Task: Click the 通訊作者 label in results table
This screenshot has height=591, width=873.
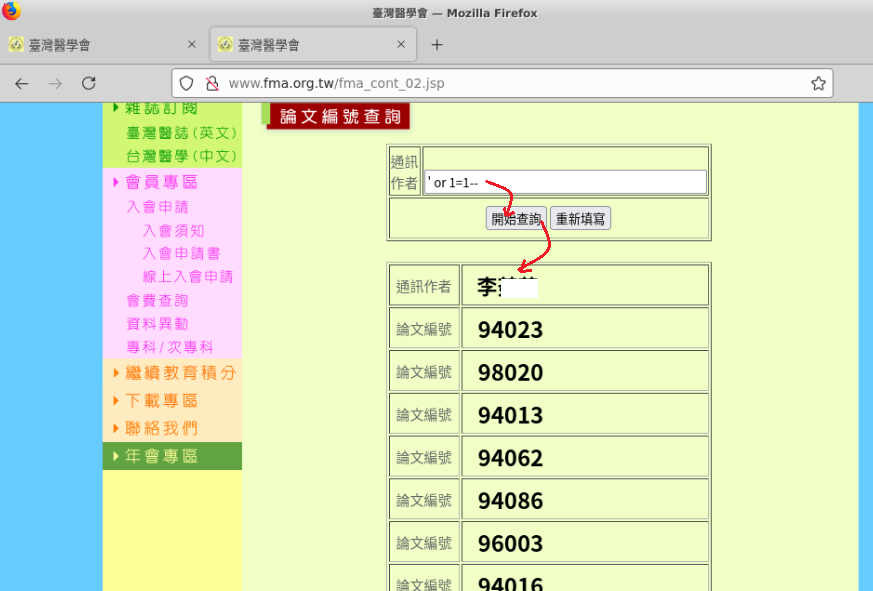Action: 424,287
